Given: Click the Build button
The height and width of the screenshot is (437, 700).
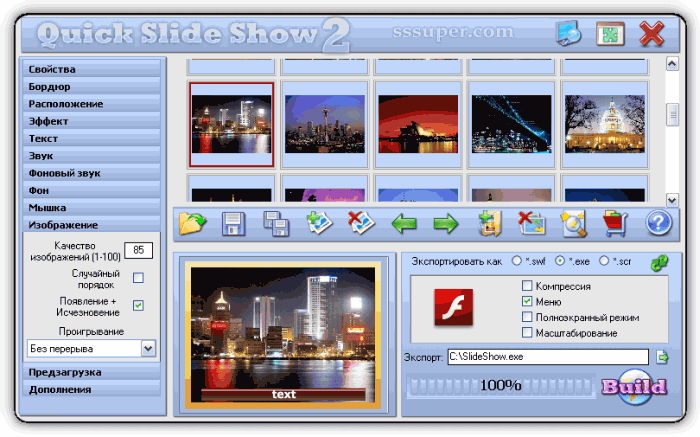Looking at the screenshot, I should click(634, 387).
